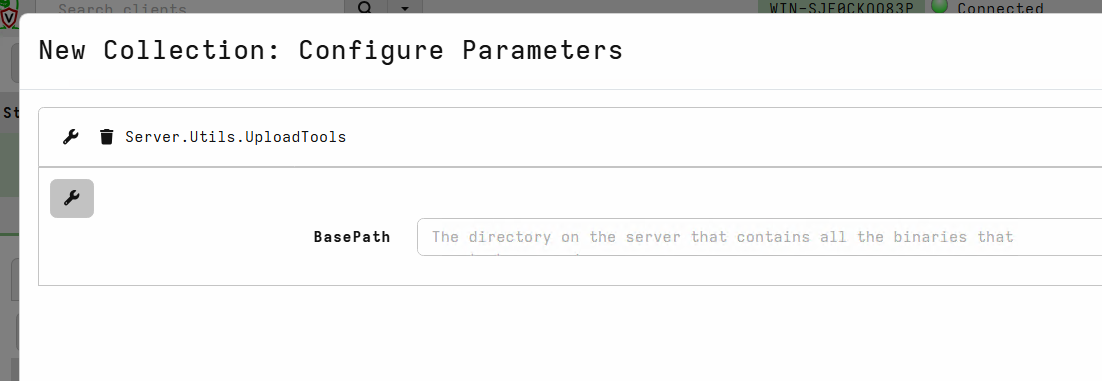Focus the BasePath directory input field
The image size is (1102, 381).
(759, 237)
